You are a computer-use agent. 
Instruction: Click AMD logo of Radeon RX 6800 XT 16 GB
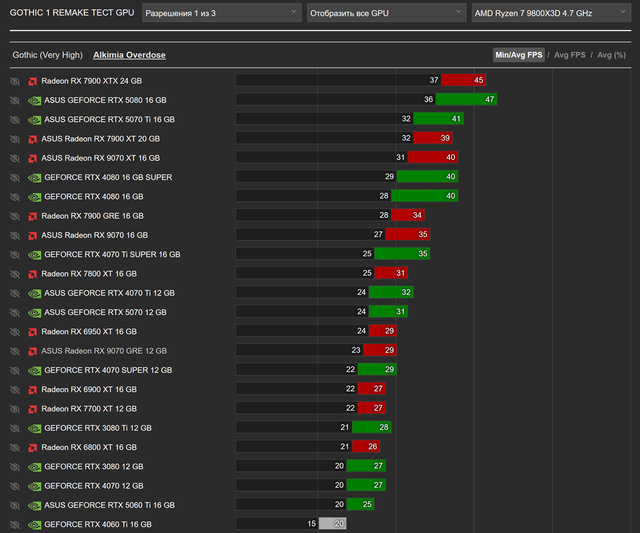click(33, 448)
